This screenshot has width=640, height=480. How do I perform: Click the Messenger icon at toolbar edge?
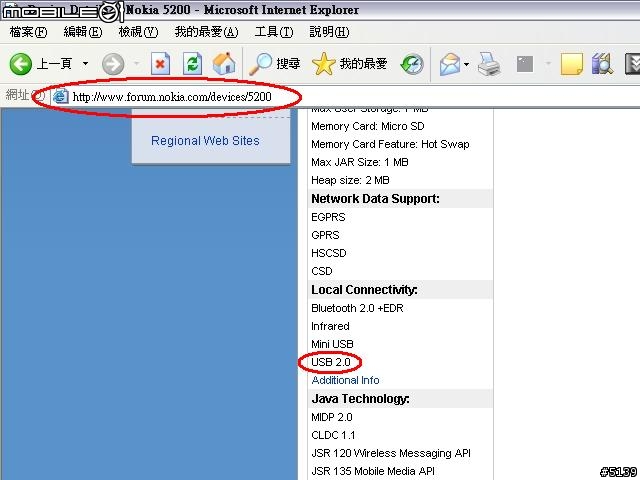click(x=633, y=64)
